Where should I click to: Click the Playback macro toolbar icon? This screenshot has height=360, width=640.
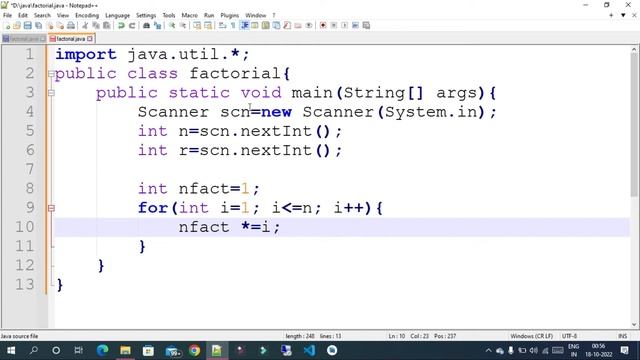[344, 25]
